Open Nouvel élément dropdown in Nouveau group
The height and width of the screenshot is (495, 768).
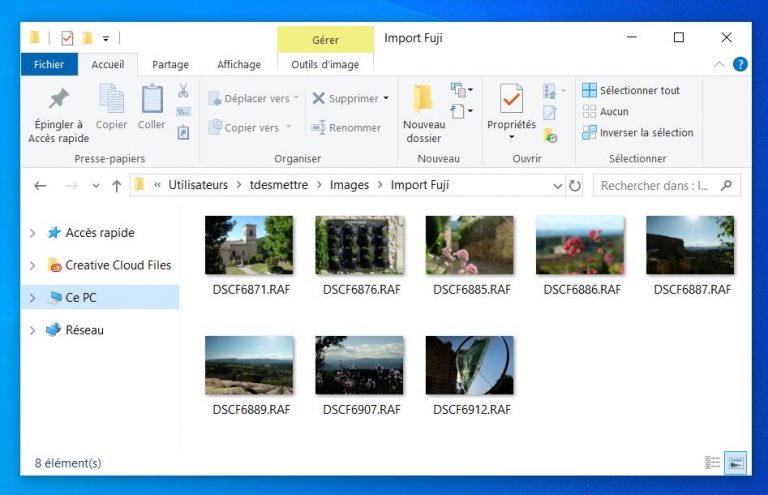(x=462, y=90)
